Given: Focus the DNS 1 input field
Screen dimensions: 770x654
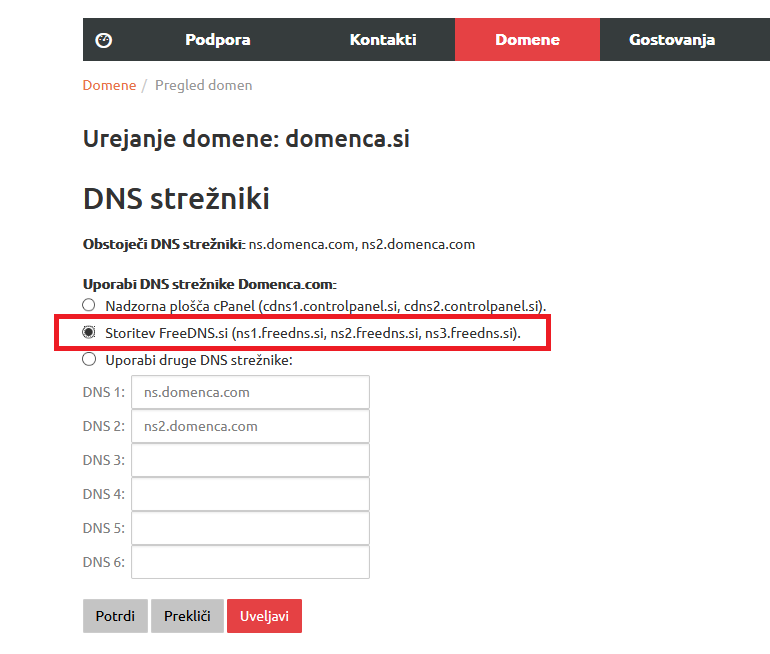Looking at the screenshot, I should click(250, 392).
